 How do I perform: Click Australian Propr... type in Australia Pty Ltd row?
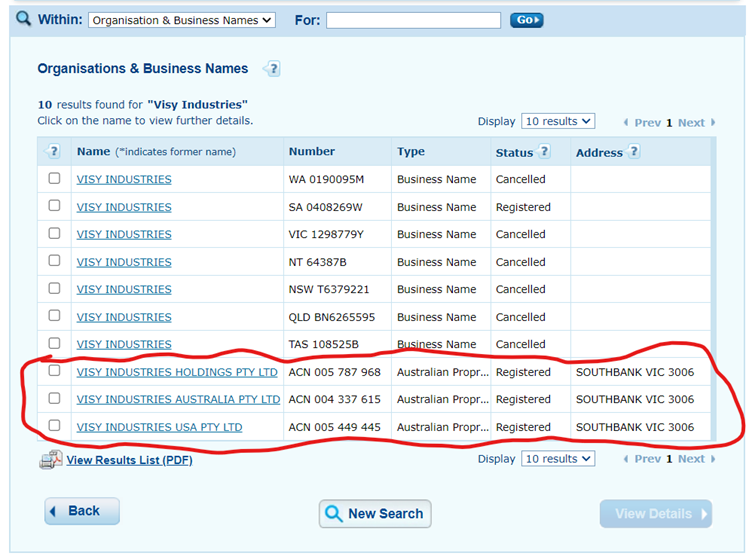coord(443,399)
